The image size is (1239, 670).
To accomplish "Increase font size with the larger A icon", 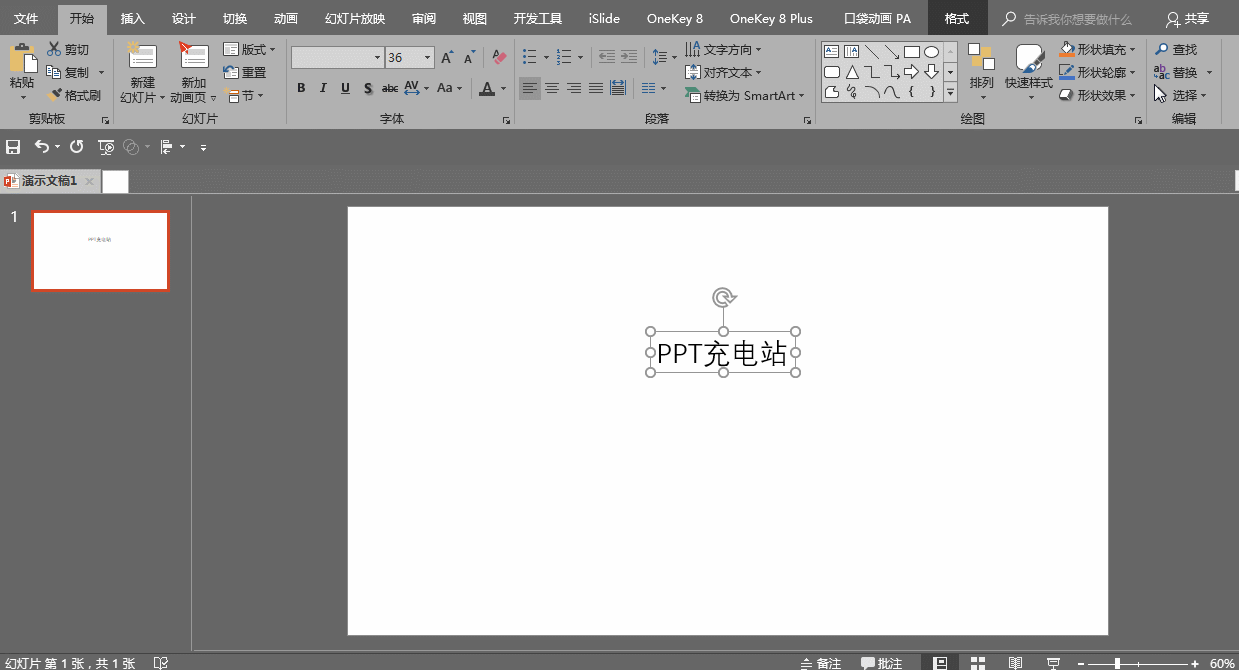I will (x=447, y=58).
